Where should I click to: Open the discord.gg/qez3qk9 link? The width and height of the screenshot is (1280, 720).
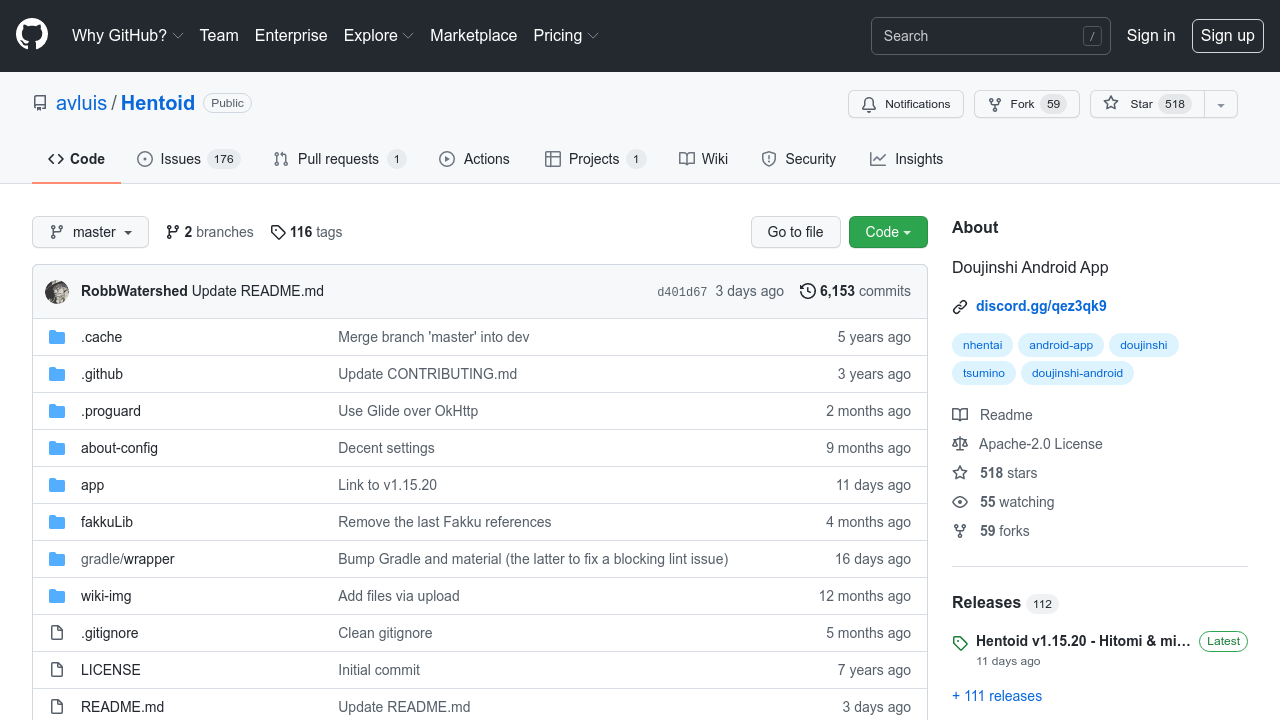click(1041, 306)
